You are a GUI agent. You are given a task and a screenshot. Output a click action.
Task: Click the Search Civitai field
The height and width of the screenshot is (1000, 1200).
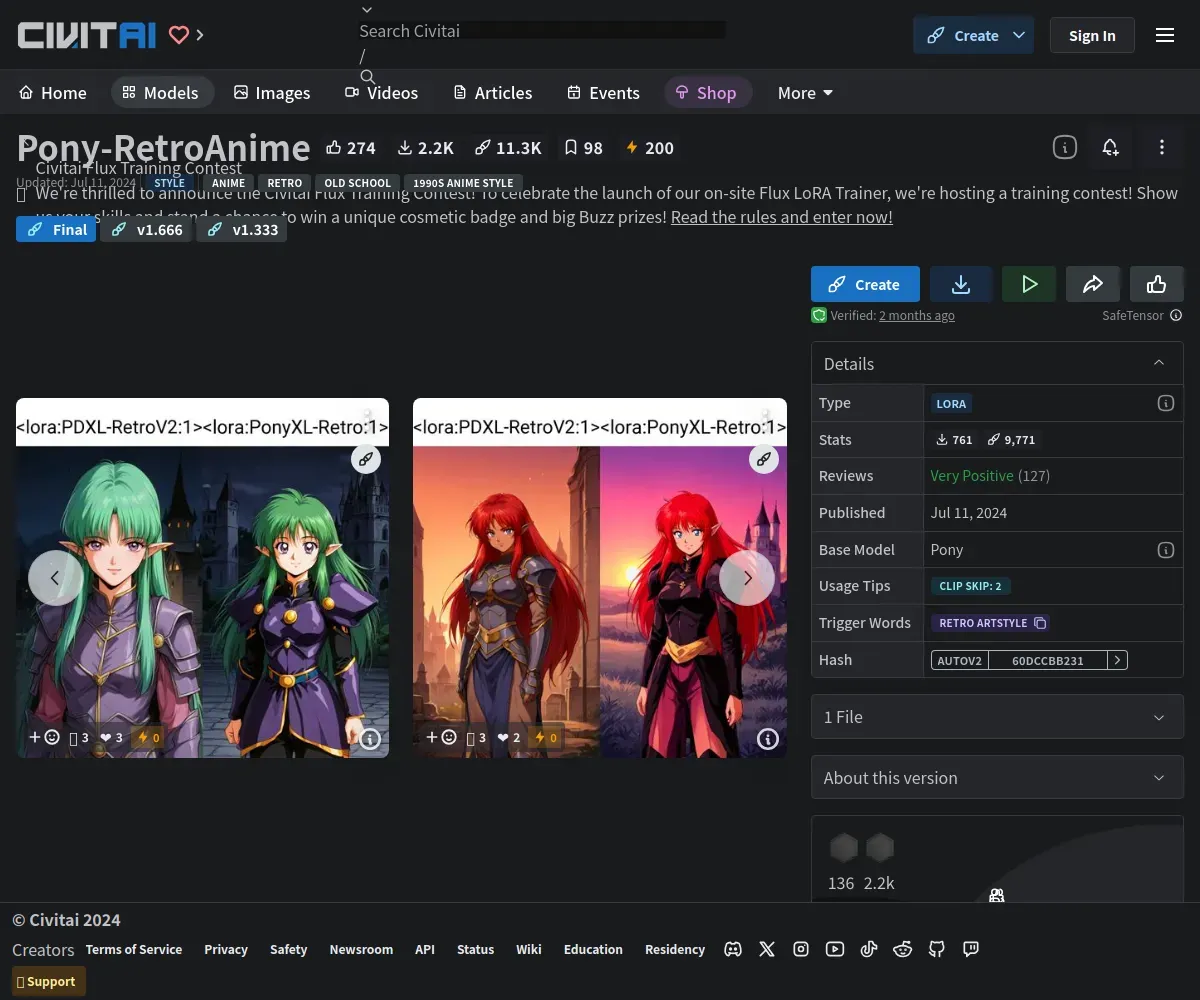pos(542,31)
